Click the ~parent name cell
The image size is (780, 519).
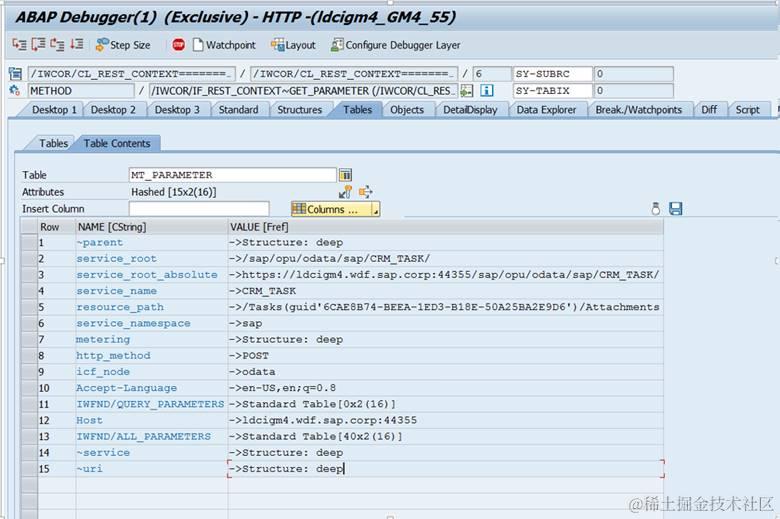pos(151,243)
